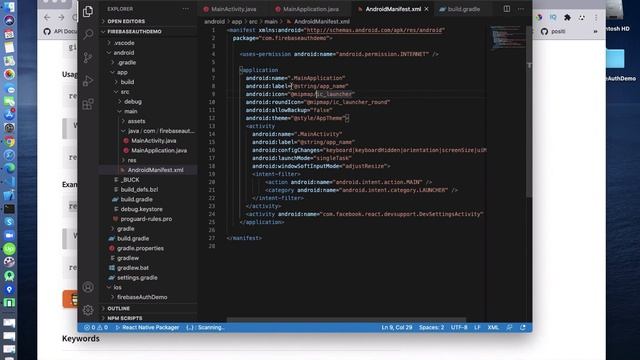Image resolution: width=640 pixels, height=360 pixels.
Task: Open Zoom from the Dock
Action: click(9, 236)
